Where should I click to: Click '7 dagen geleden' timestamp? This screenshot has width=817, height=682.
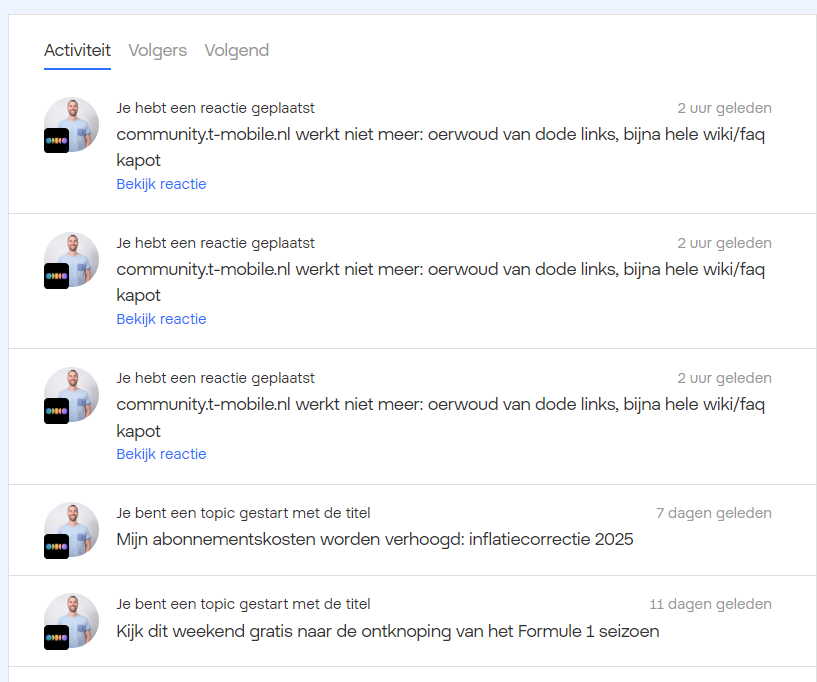714,513
